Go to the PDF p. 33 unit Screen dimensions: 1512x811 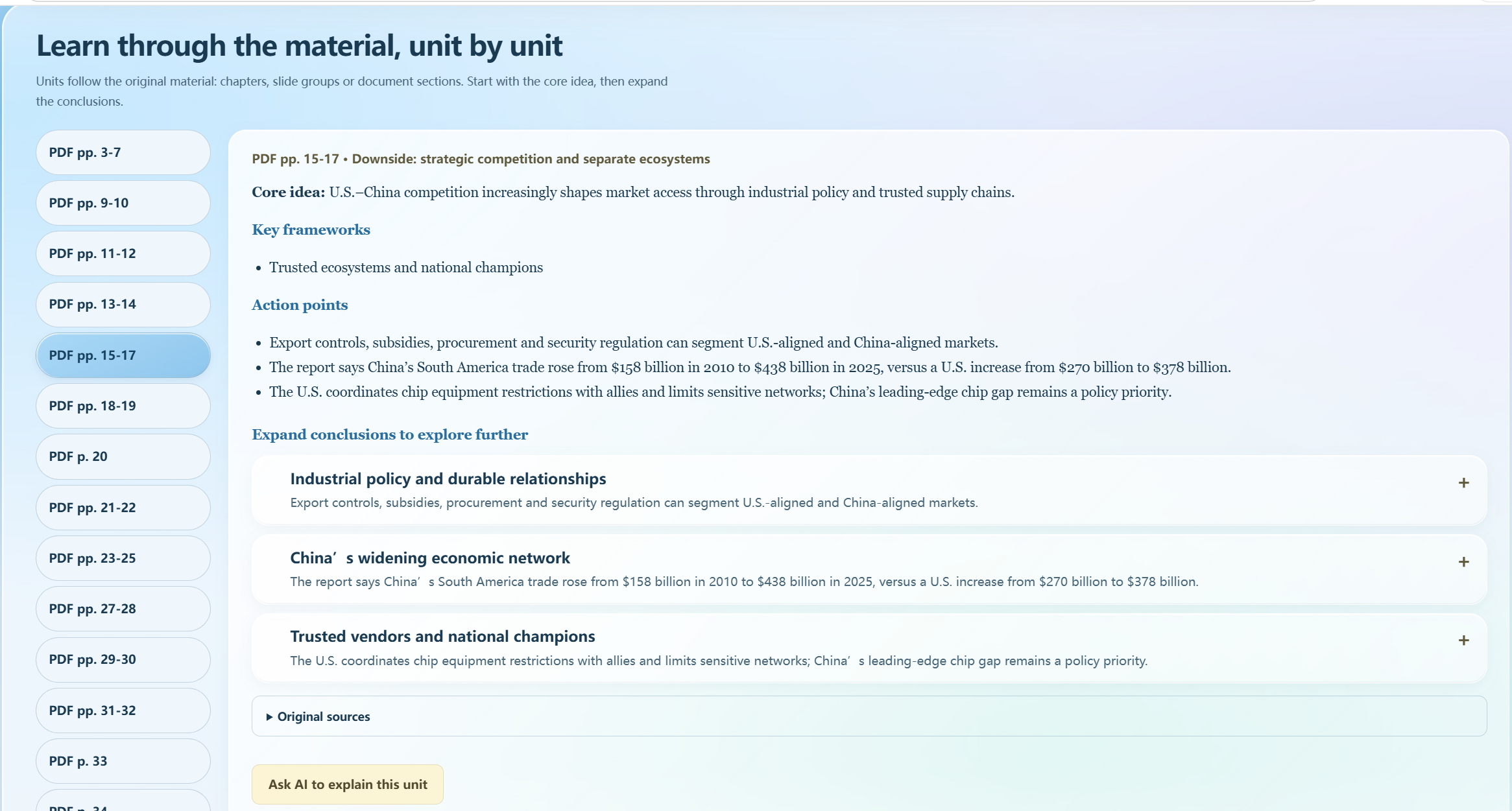[123, 761]
